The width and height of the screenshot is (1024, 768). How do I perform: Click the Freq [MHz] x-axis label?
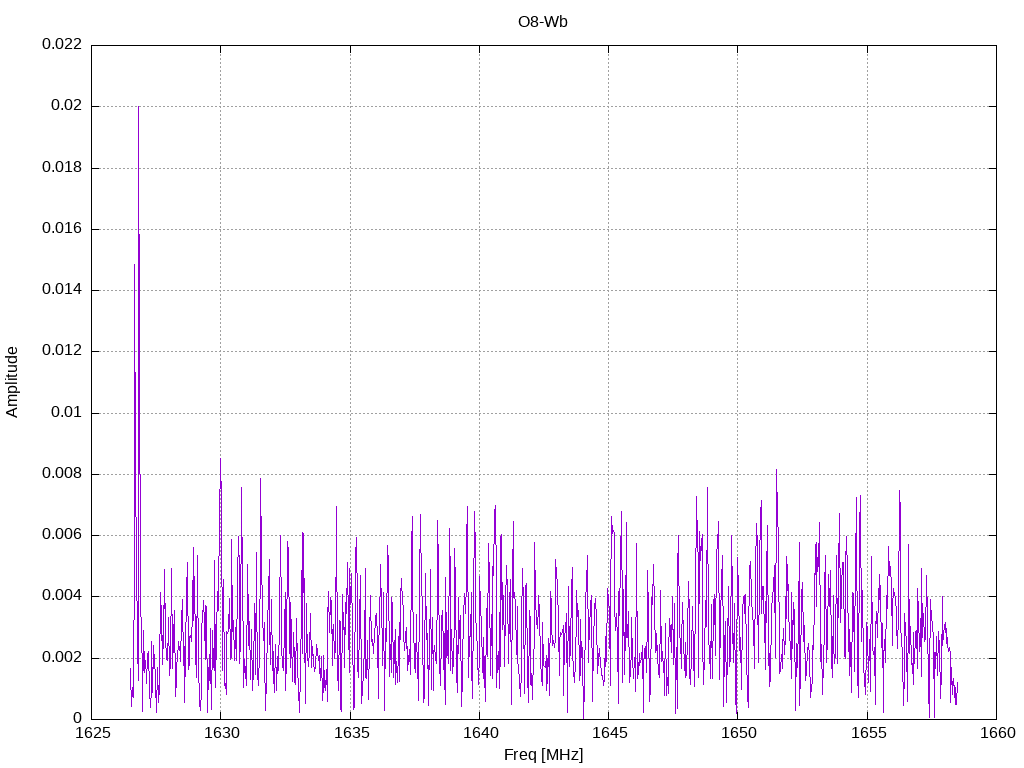click(543, 755)
